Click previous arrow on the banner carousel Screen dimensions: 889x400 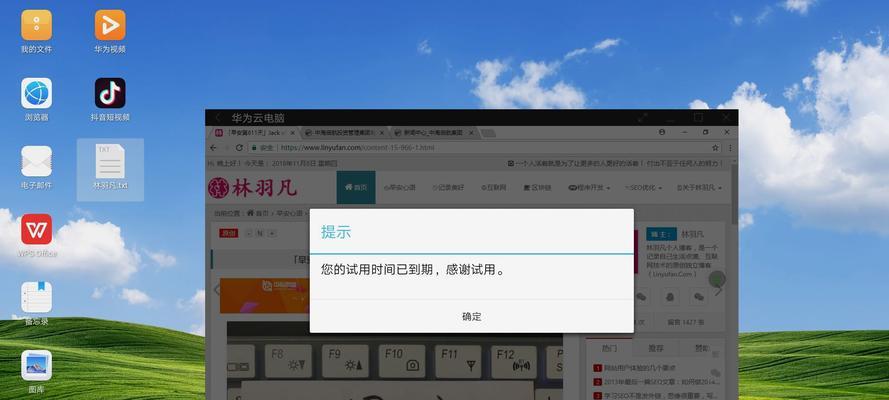click(x=217, y=290)
